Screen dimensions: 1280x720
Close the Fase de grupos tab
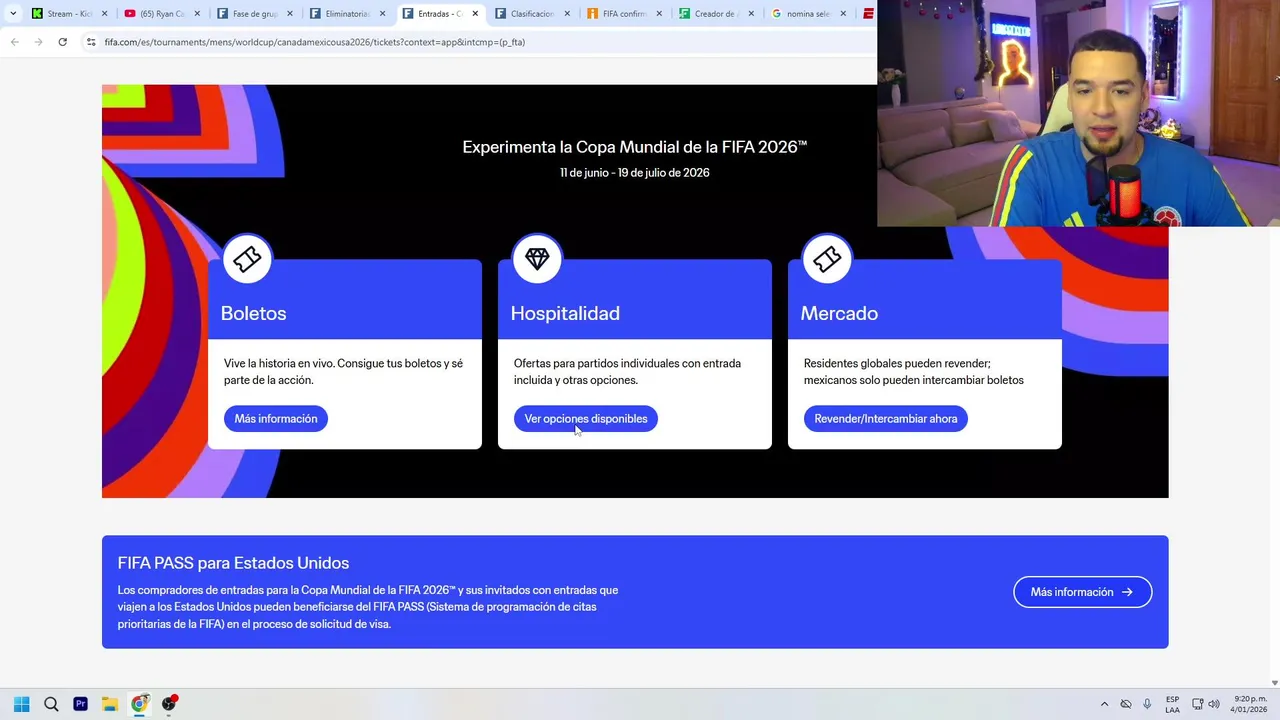click(290, 14)
